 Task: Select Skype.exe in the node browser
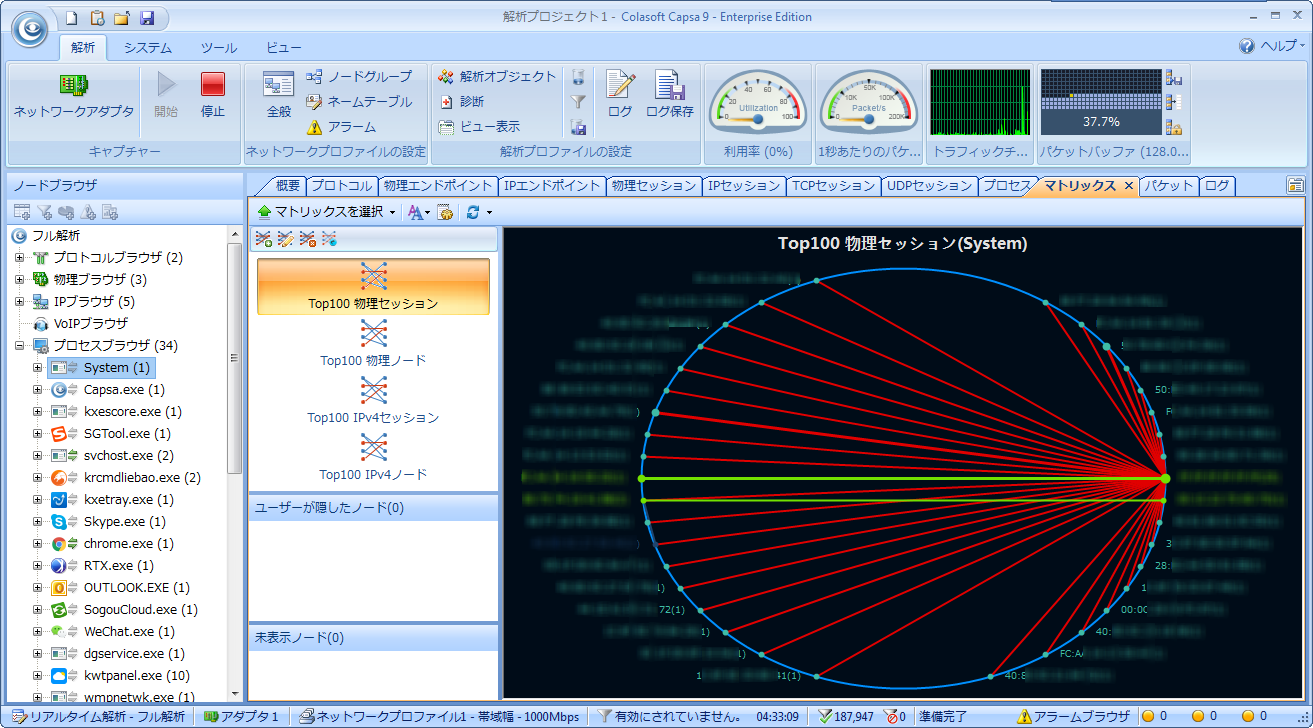point(114,522)
